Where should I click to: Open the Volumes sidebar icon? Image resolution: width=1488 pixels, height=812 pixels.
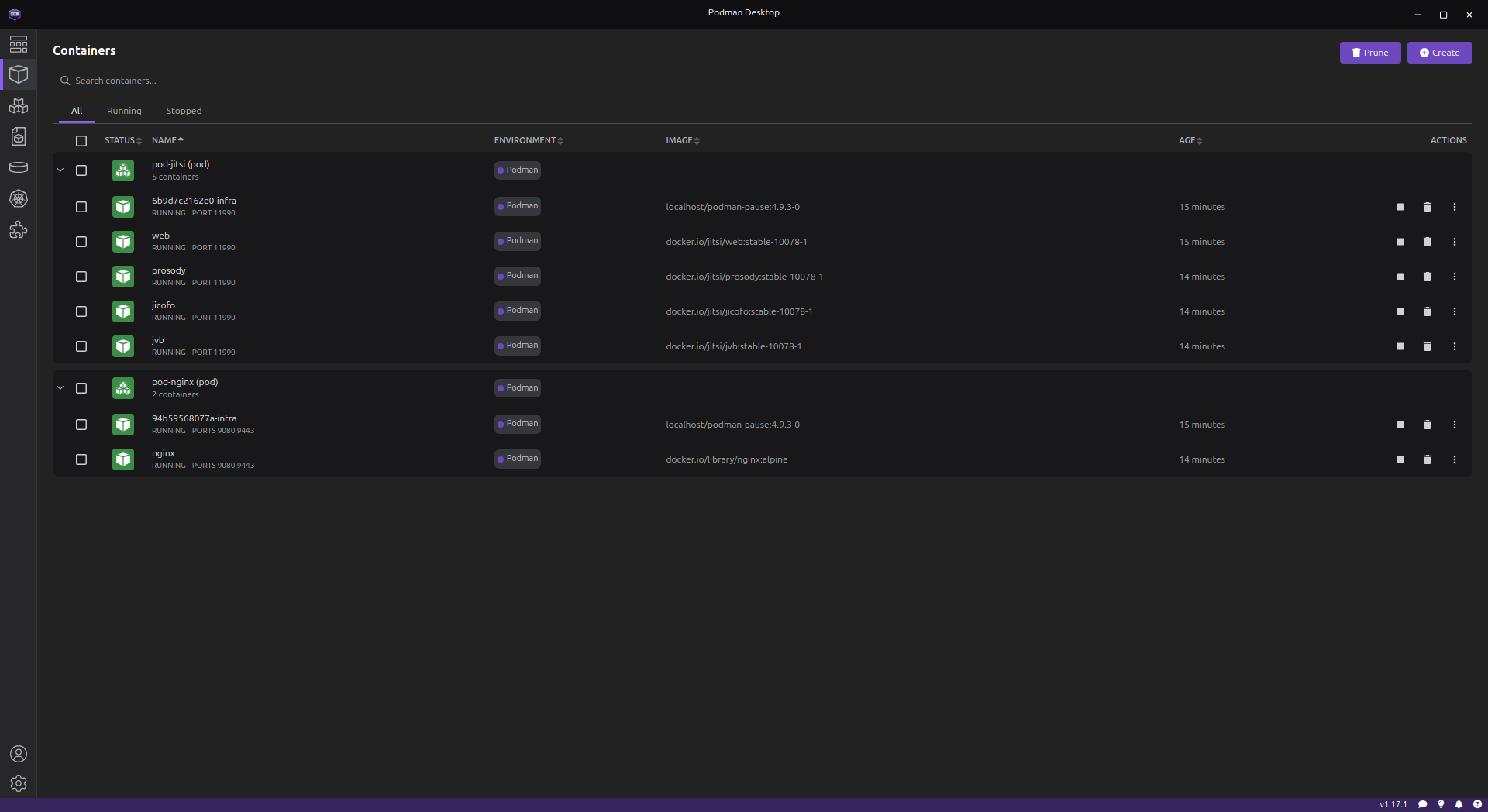point(19,167)
